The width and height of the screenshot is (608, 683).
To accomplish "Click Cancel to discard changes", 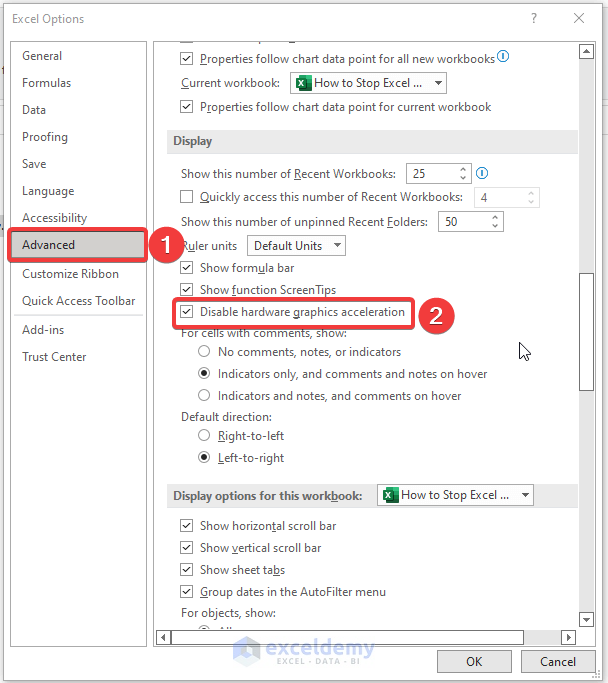I will point(558,662).
